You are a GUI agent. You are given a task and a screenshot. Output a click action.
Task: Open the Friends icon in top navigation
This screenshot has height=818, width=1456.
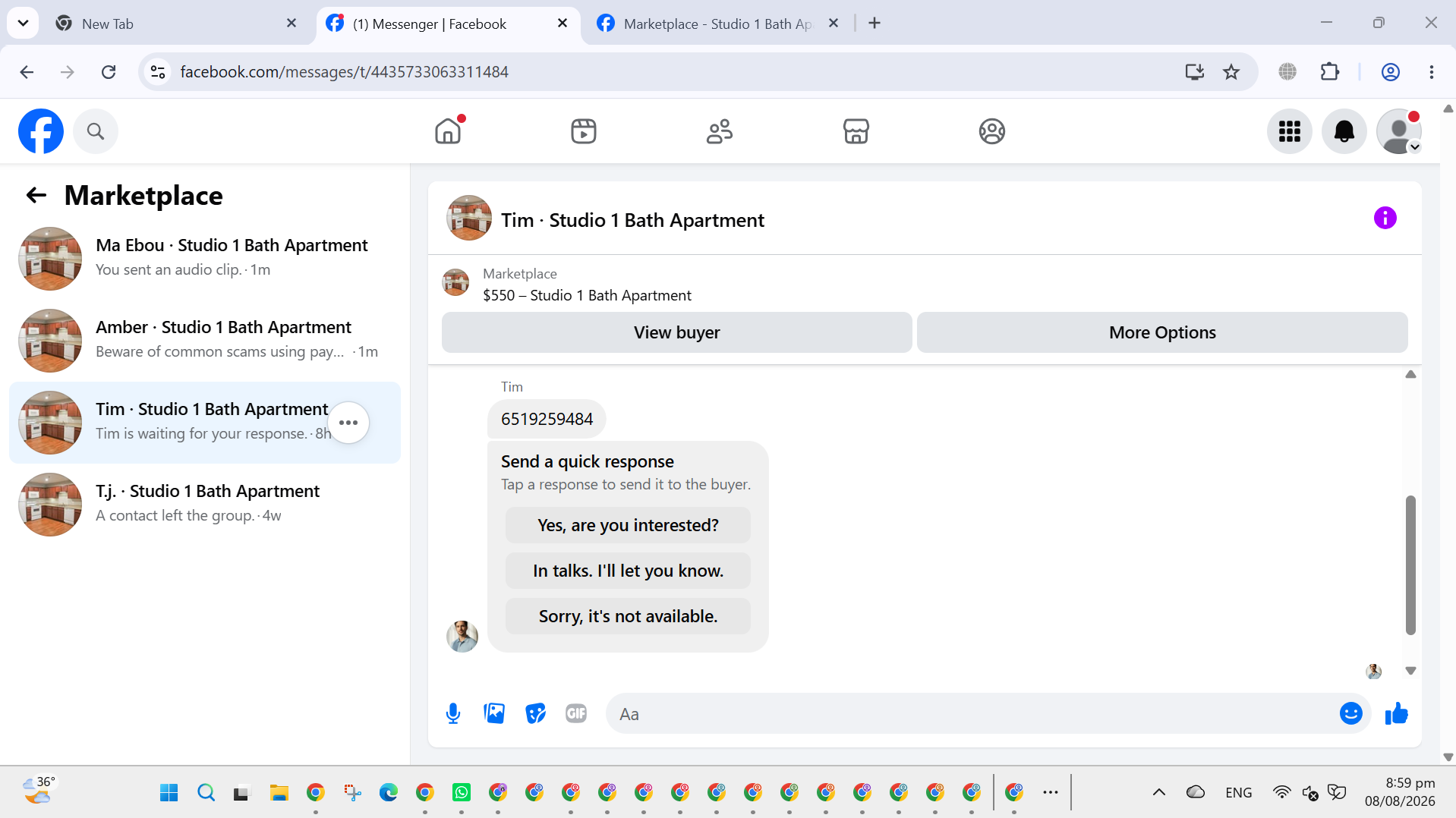[720, 131]
